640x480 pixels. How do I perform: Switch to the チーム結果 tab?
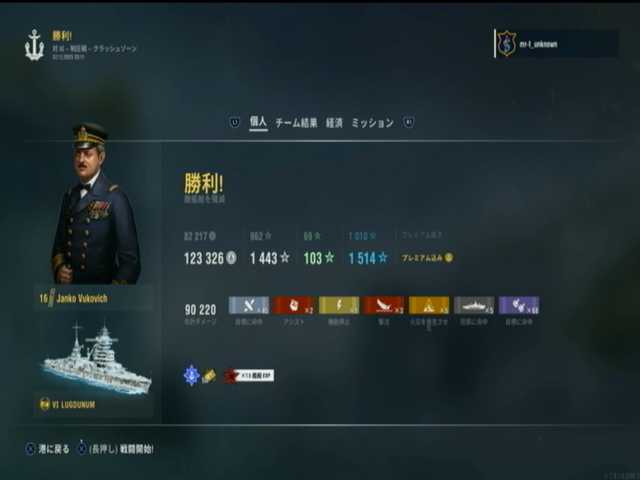click(x=296, y=122)
